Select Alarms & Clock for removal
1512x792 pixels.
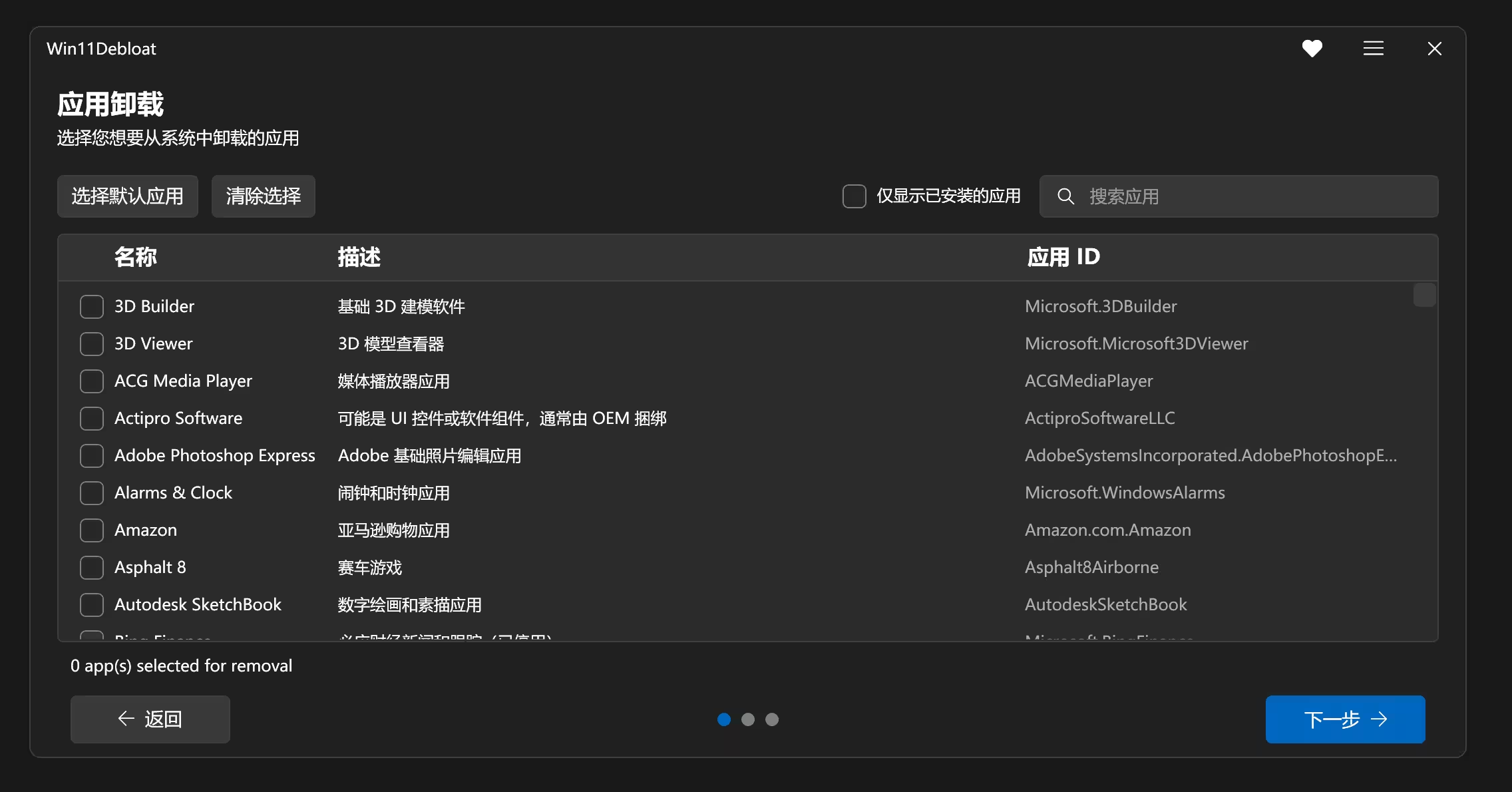coord(91,493)
